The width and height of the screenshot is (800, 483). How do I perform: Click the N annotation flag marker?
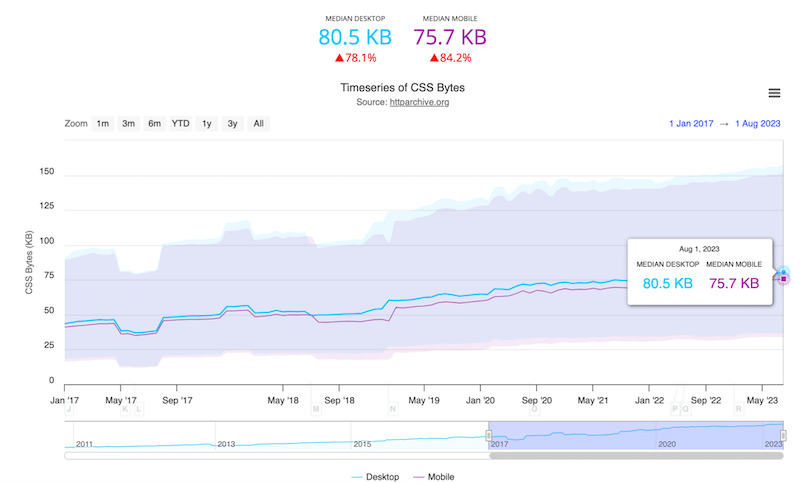393,409
